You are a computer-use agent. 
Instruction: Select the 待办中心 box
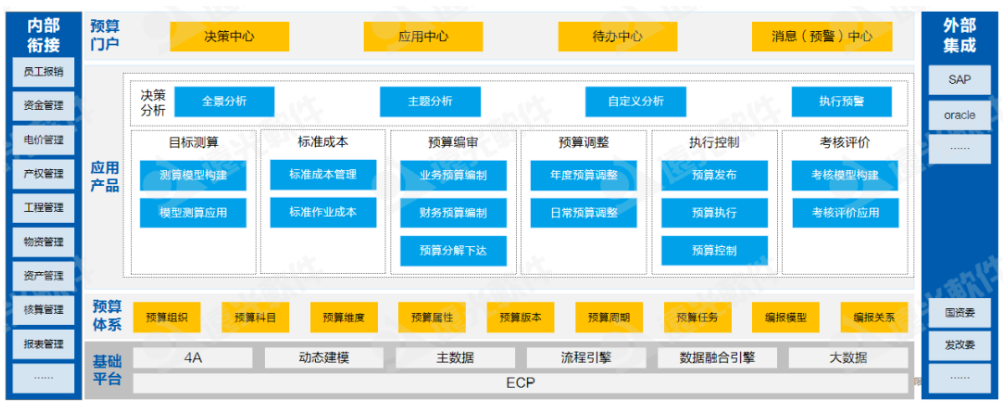click(617, 36)
